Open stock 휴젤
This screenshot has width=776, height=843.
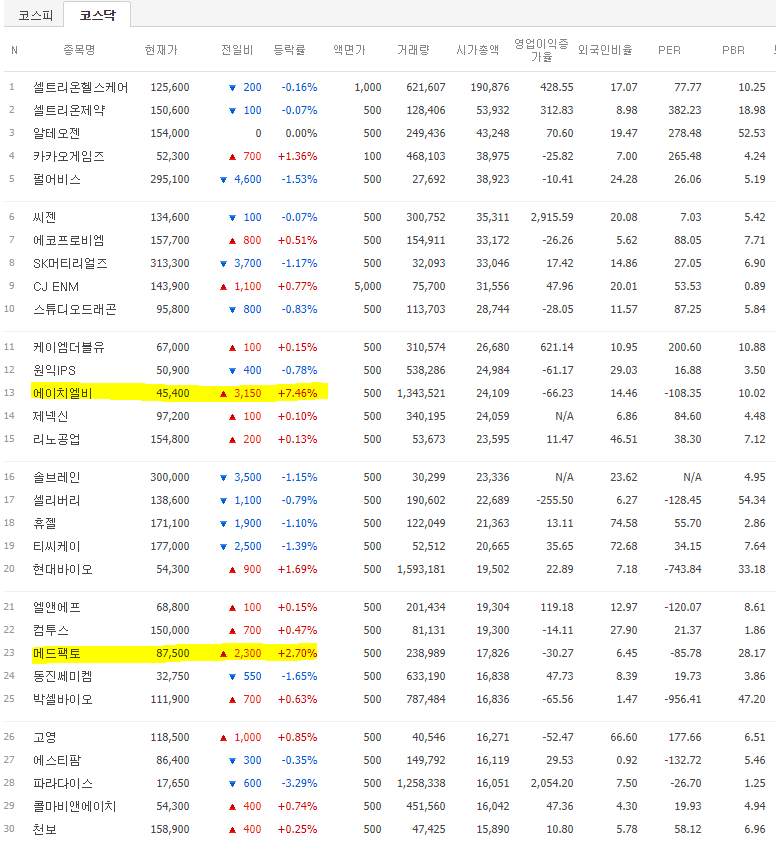tap(45, 524)
